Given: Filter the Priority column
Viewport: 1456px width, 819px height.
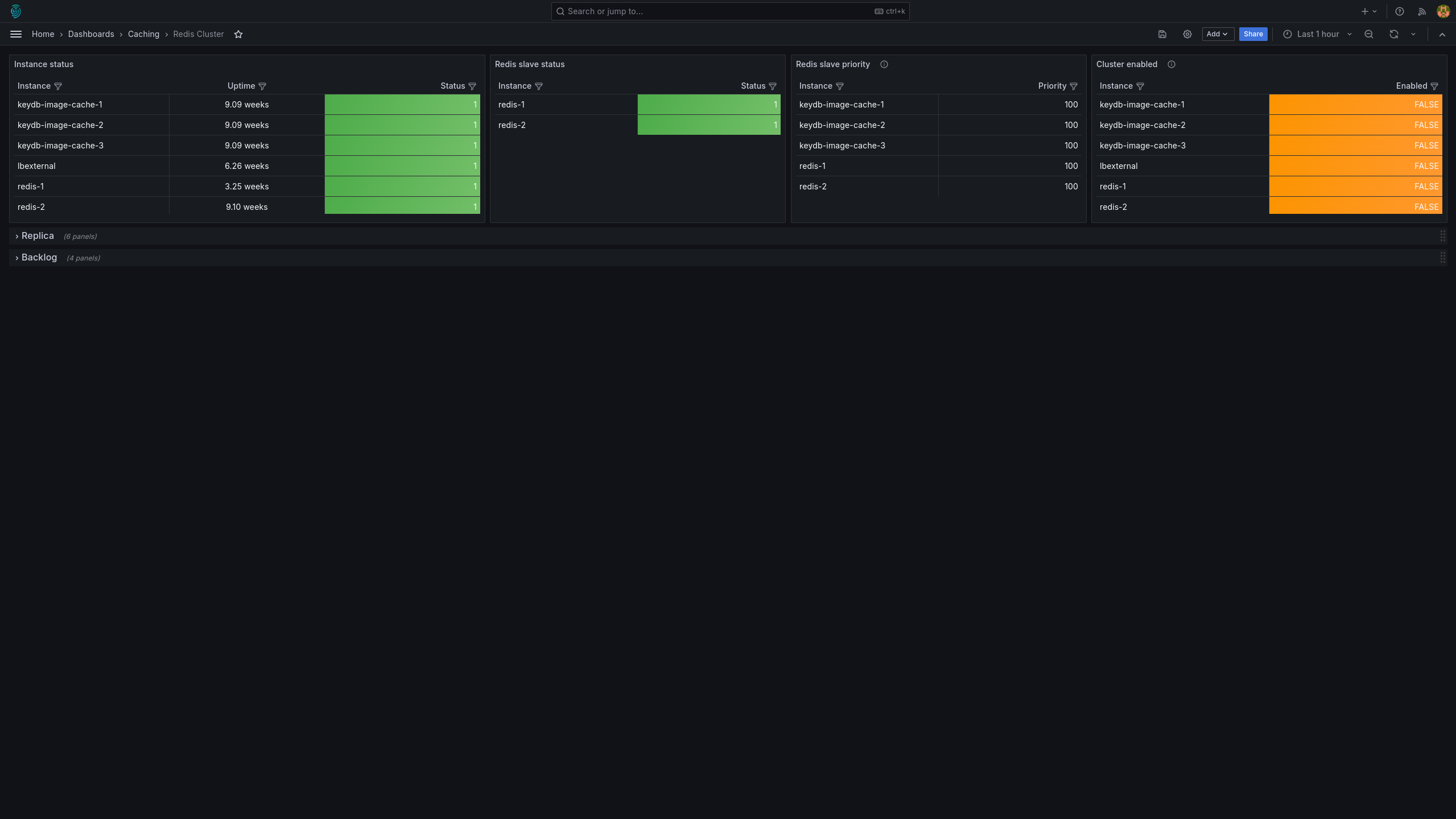Looking at the screenshot, I should 1074,86.
